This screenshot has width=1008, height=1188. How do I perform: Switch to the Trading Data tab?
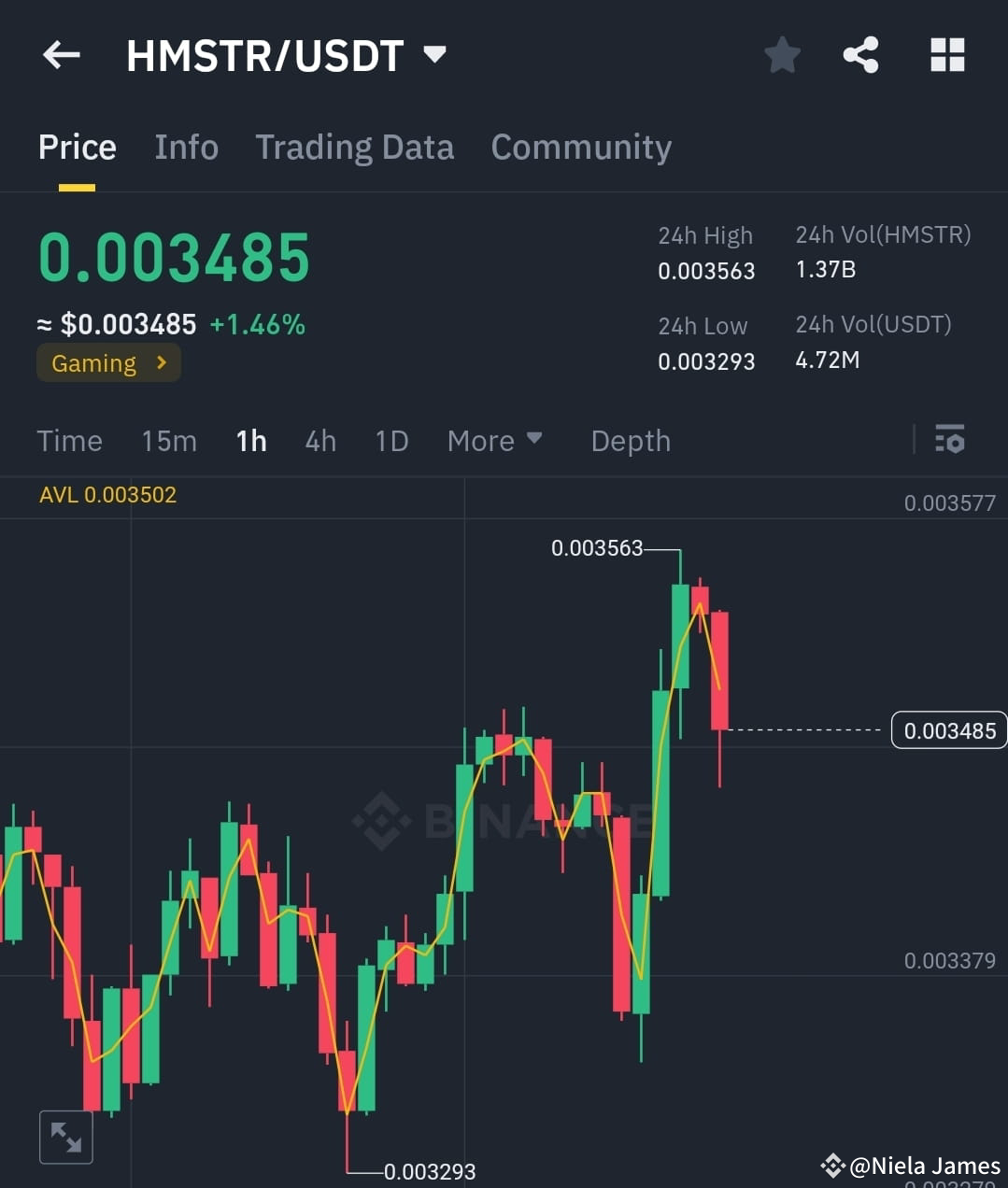click(355, 147)
